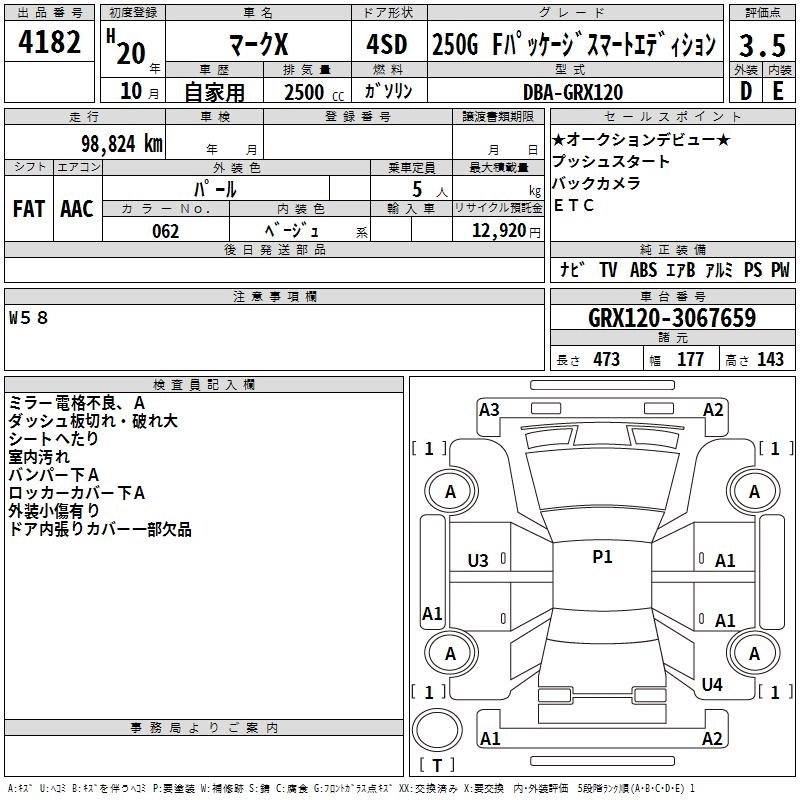Viewport: 800px width, 800px height.
Task: Click the 注意事項欄 section header
Action: pos(275,297)
